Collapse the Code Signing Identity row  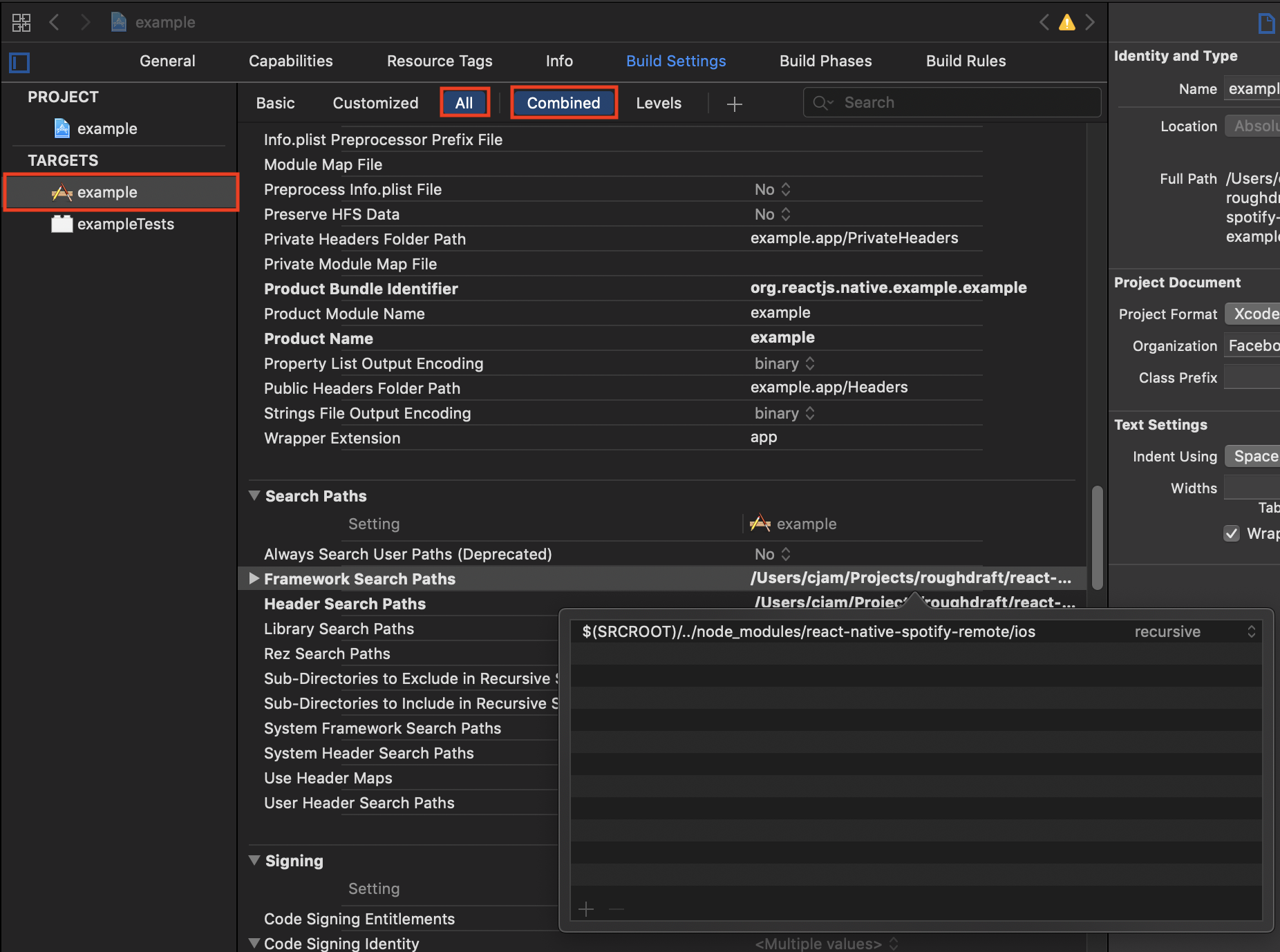[254, 943]
